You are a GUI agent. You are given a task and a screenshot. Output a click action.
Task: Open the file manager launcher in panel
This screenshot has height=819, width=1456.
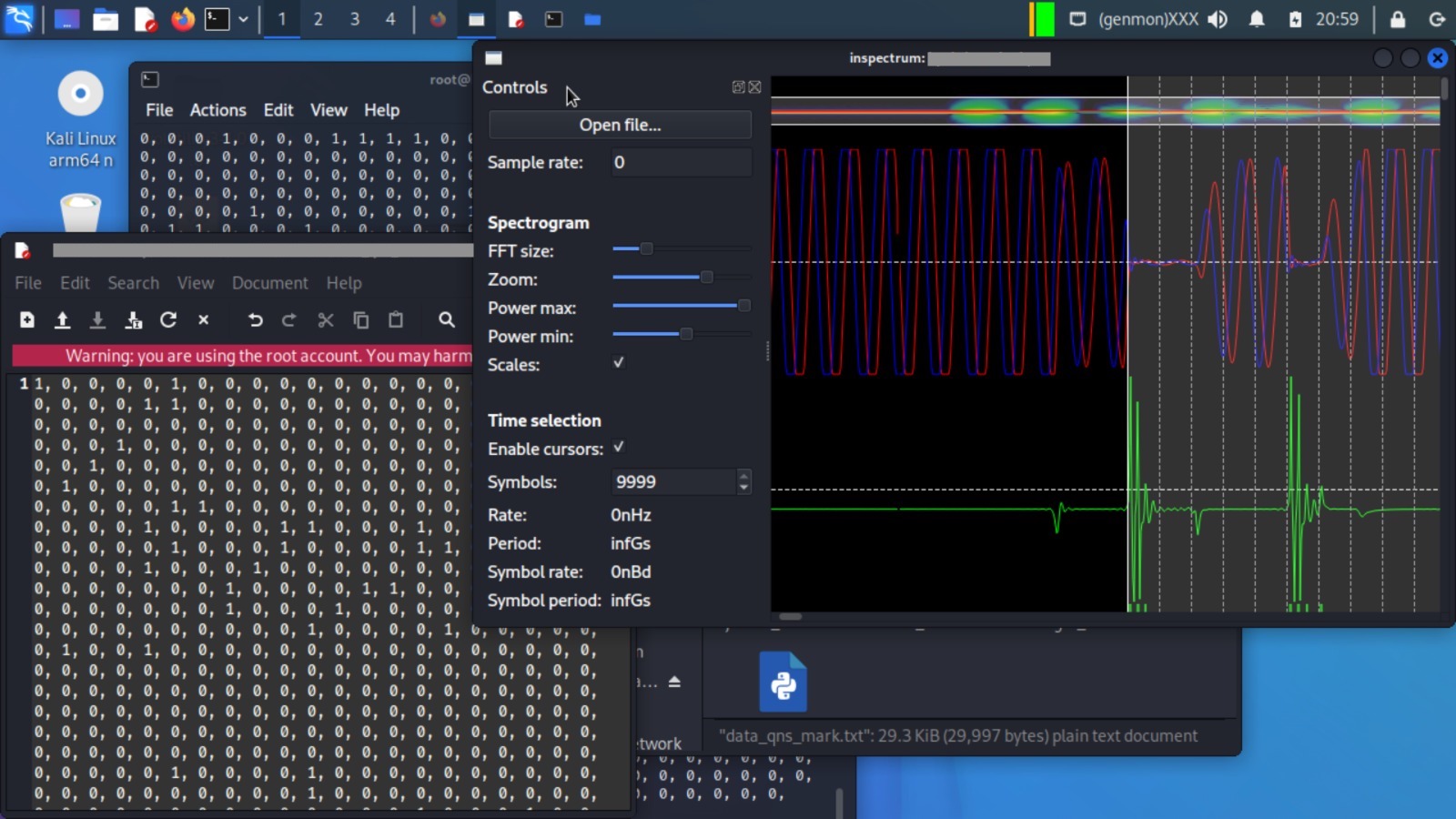[x=106, y=19]
